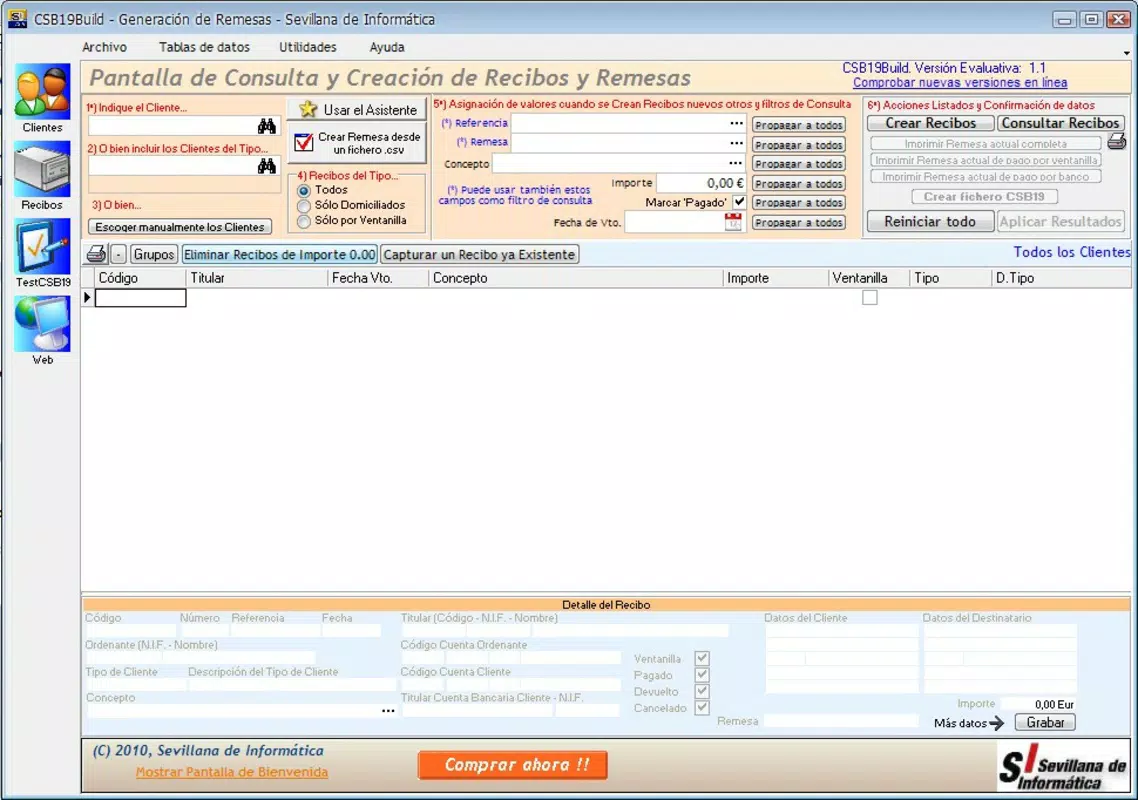Click 'Propagar a todos' for Remesa
Viewport: 1138px width, 800px height.
pos(798,144)
